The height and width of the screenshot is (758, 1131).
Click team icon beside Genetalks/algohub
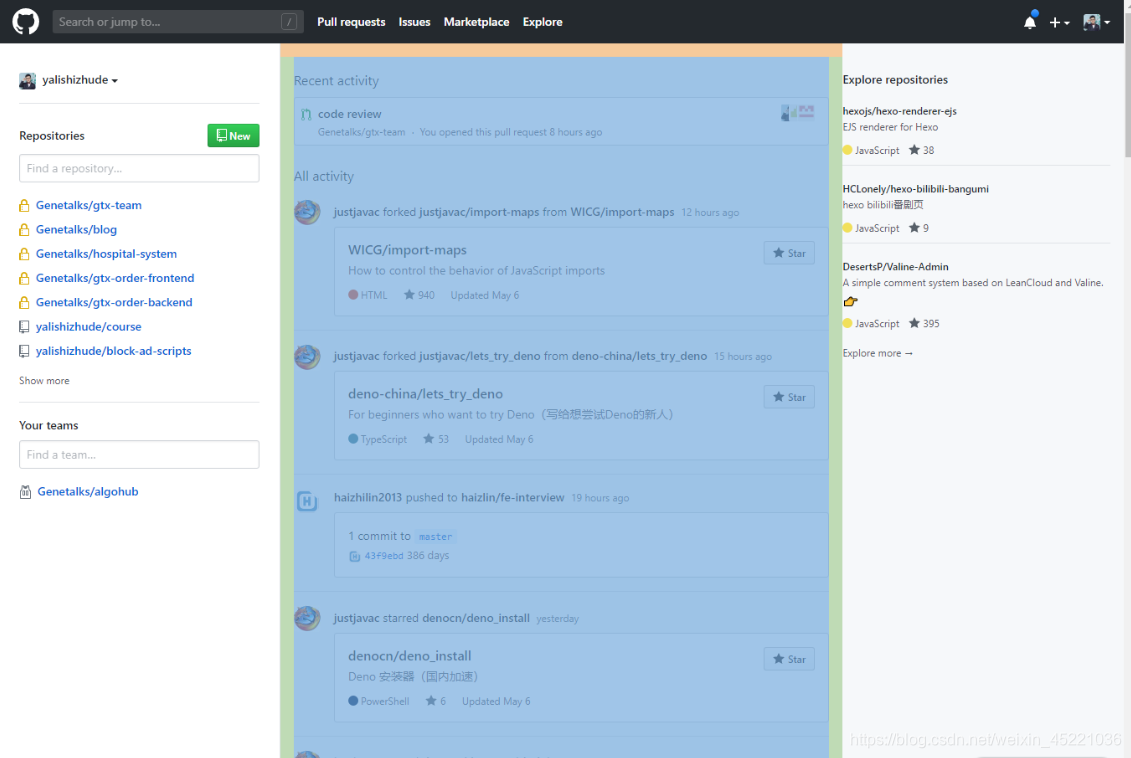[25, 492]
